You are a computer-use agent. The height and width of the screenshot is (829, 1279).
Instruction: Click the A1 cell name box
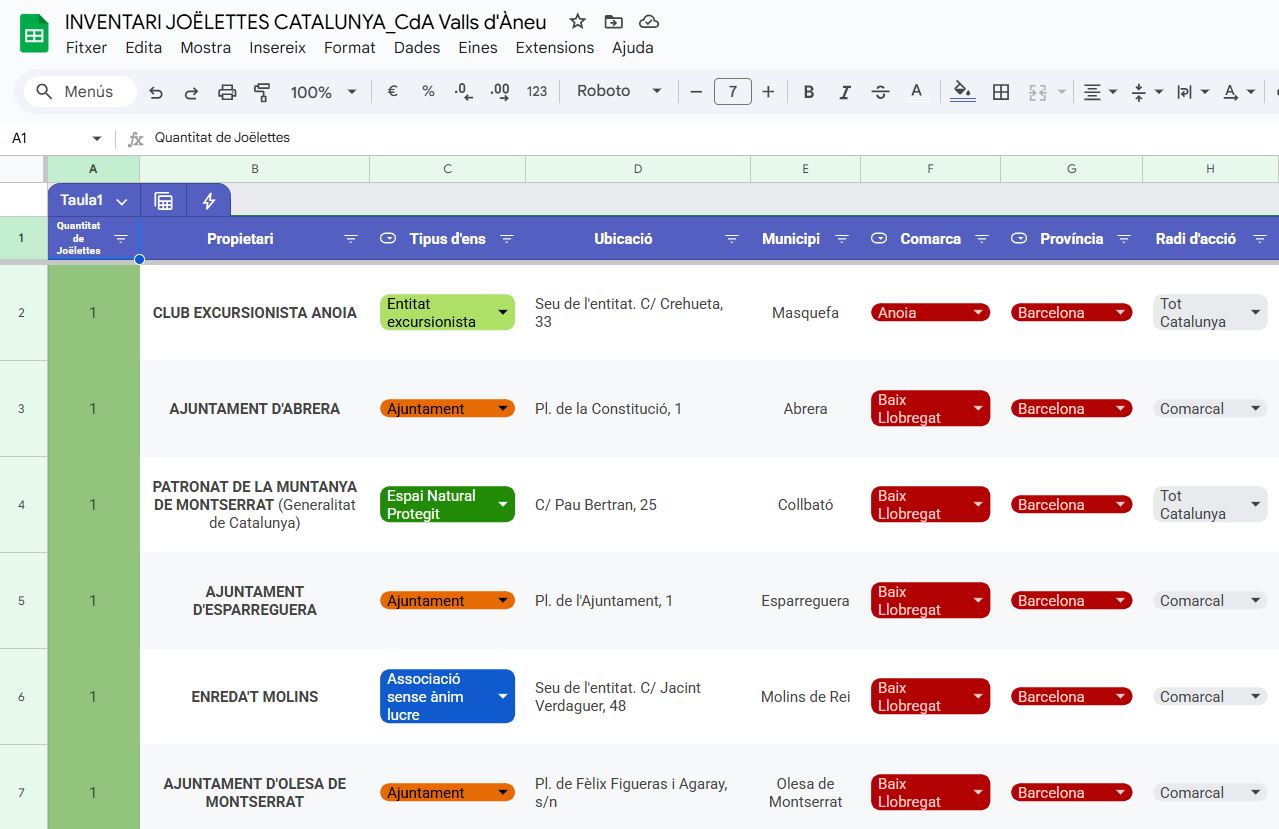(x=45, y=138)
